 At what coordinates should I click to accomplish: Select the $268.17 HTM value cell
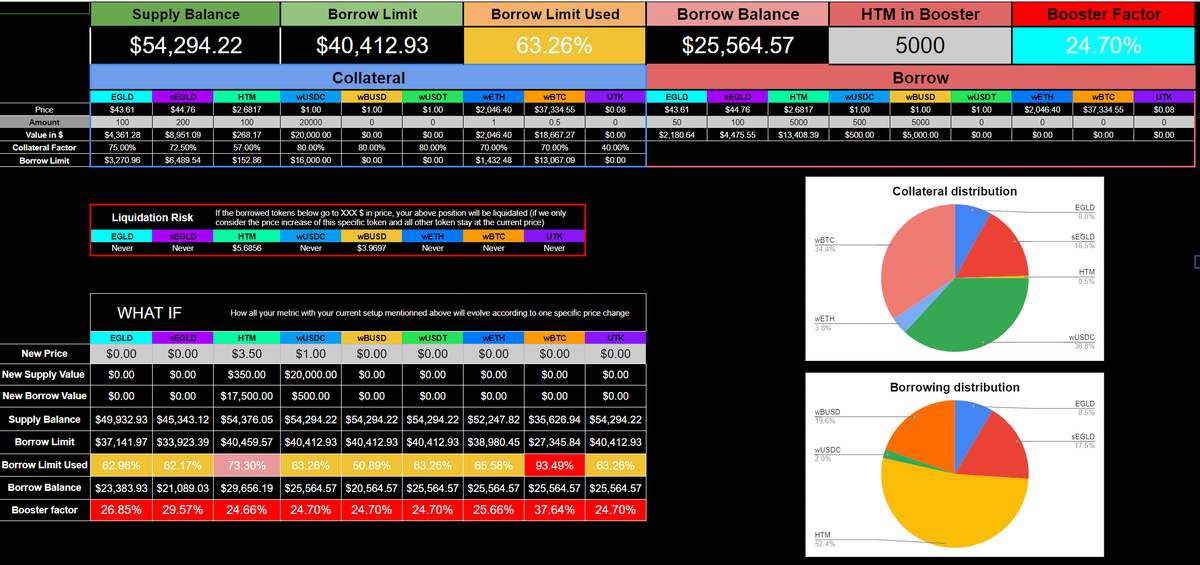[245, 133]
